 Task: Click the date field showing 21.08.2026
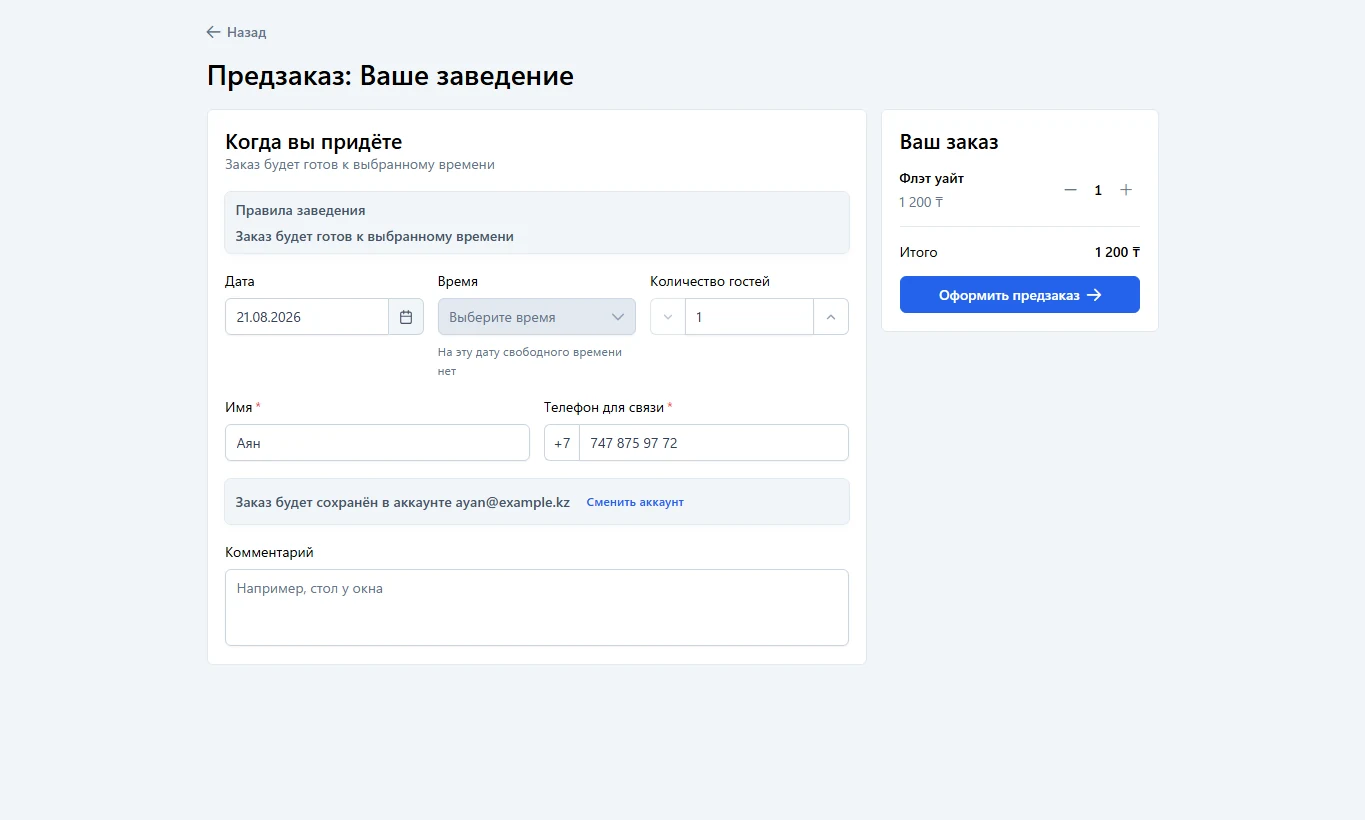click(x=307, y=317)
